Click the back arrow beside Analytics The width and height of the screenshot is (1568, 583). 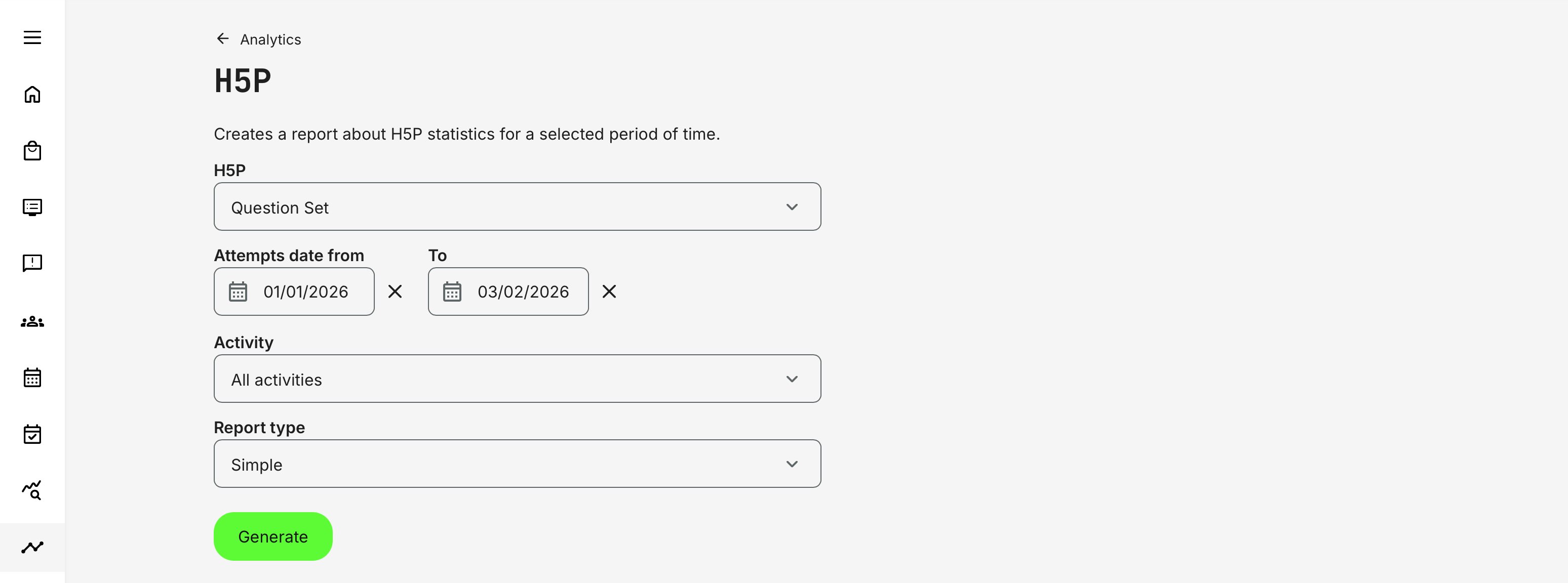(223, 39)
